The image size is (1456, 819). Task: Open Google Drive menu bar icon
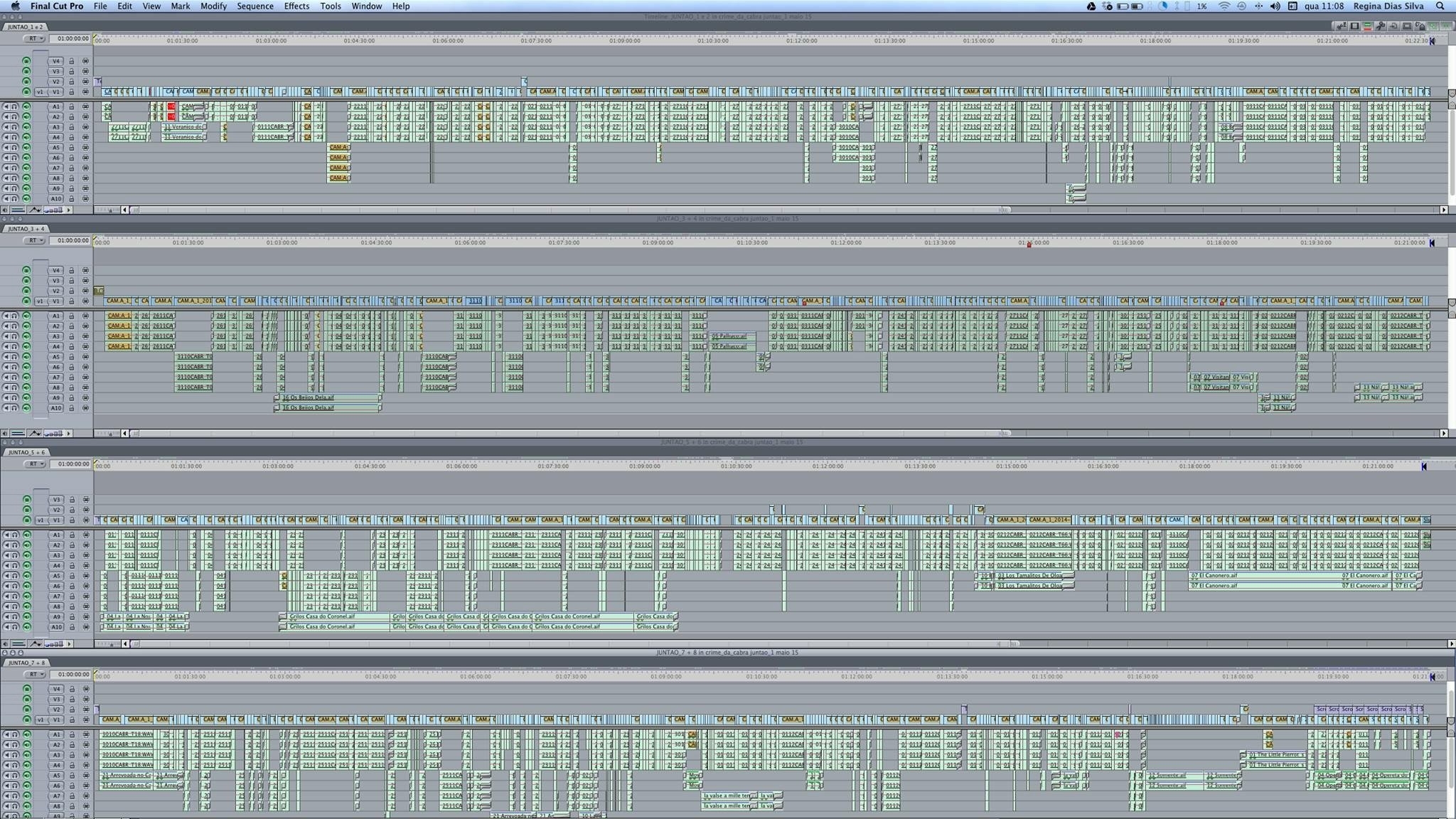pos(1091,6)
